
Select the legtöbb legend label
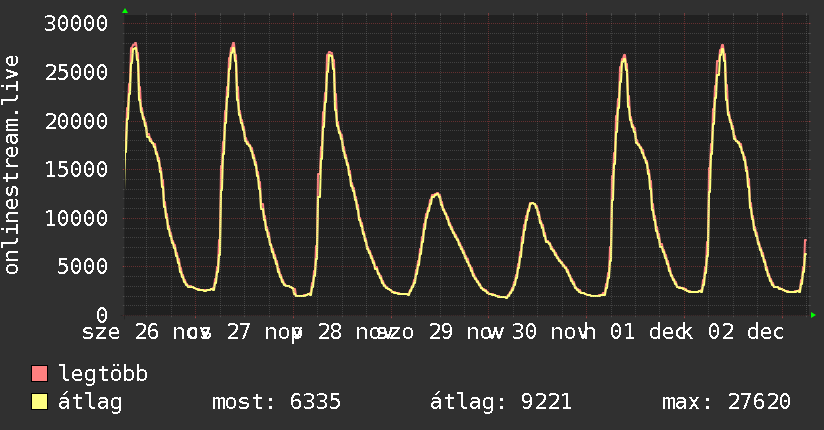[x=103, y=374]
